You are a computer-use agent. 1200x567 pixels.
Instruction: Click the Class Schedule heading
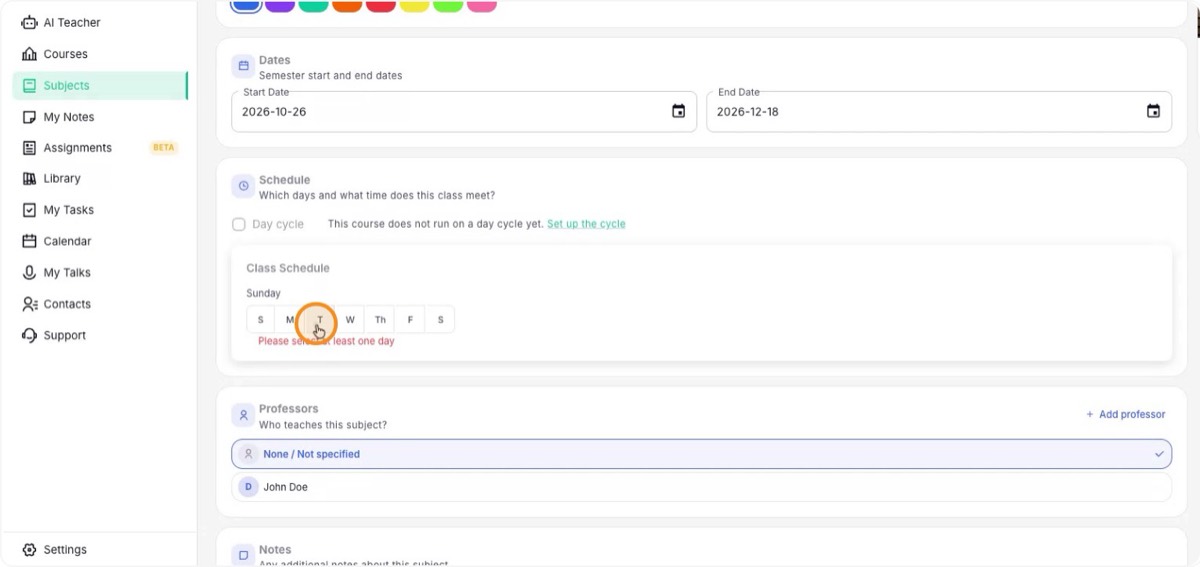click(288, 268)
